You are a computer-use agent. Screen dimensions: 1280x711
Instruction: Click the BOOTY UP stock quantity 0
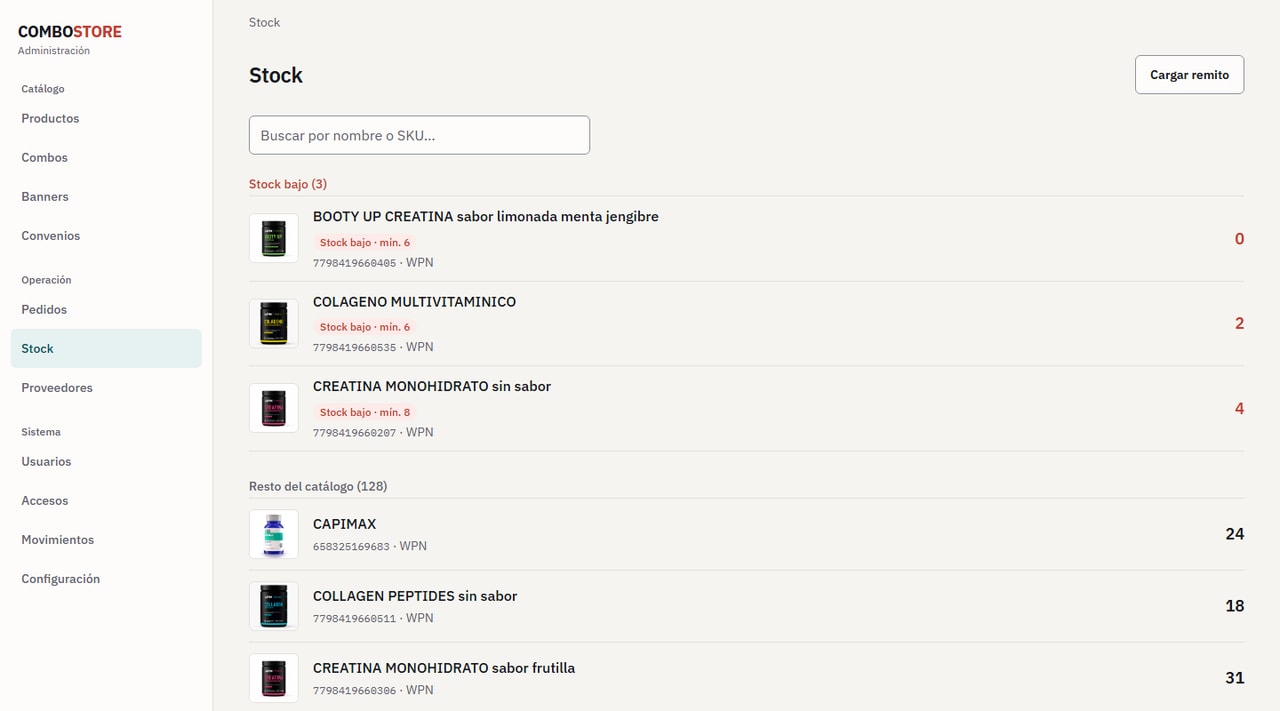pyautogui.click(x=1239, y=239)
